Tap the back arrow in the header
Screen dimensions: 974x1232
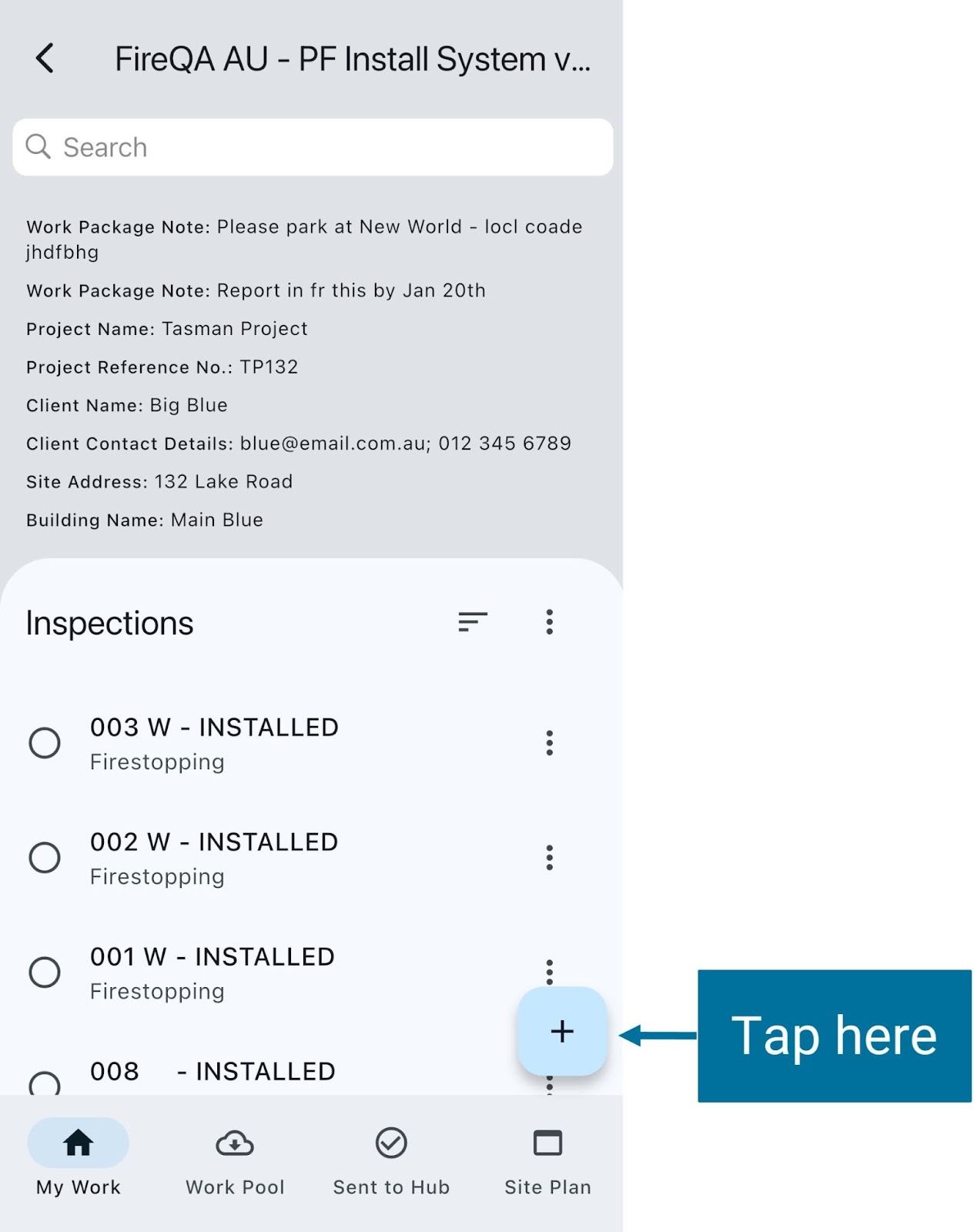[45, 59]
